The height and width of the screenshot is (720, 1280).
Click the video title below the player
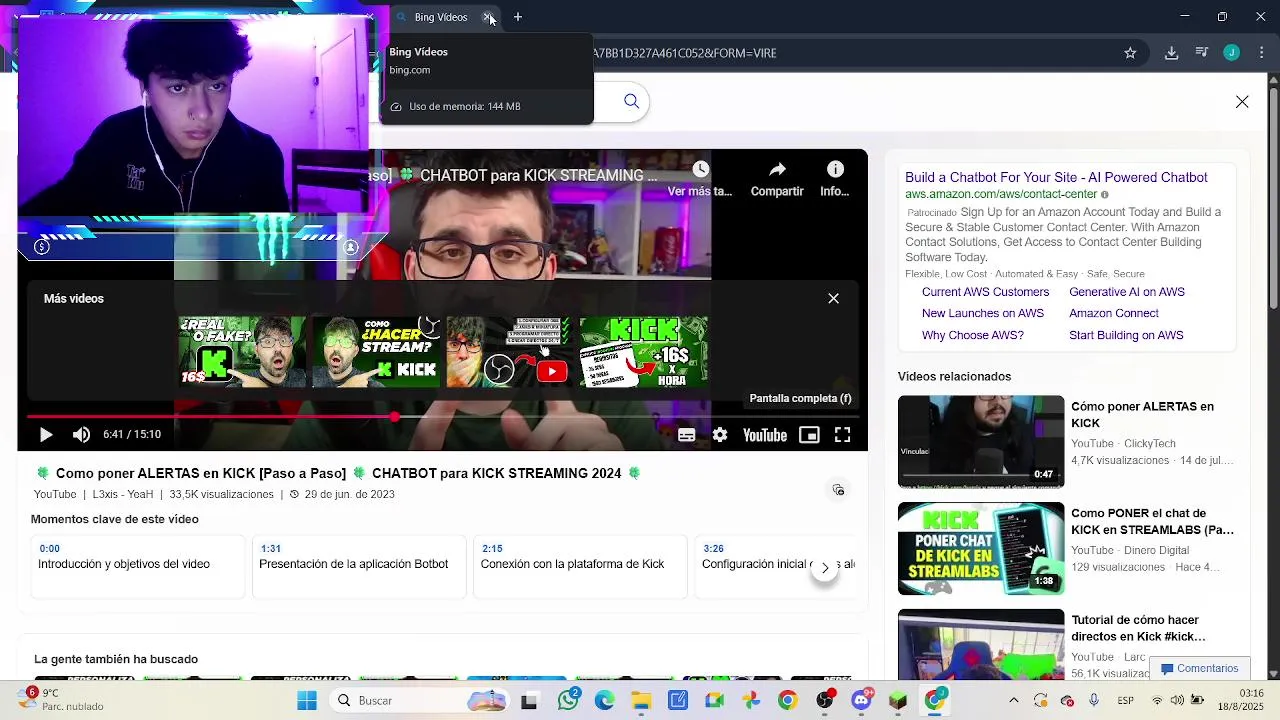click(339, 473)
